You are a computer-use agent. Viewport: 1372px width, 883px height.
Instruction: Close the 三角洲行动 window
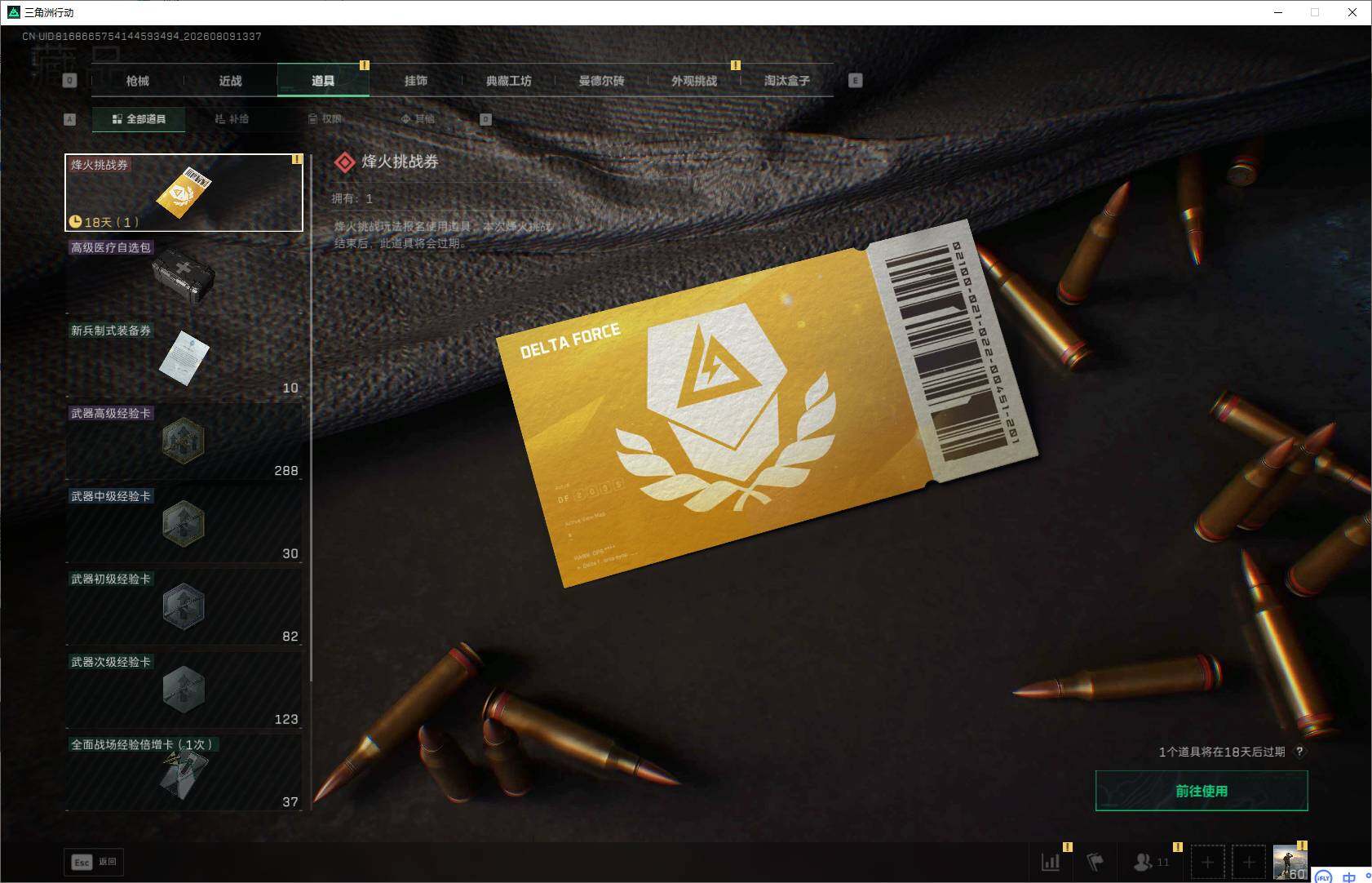coord(1352,12)
